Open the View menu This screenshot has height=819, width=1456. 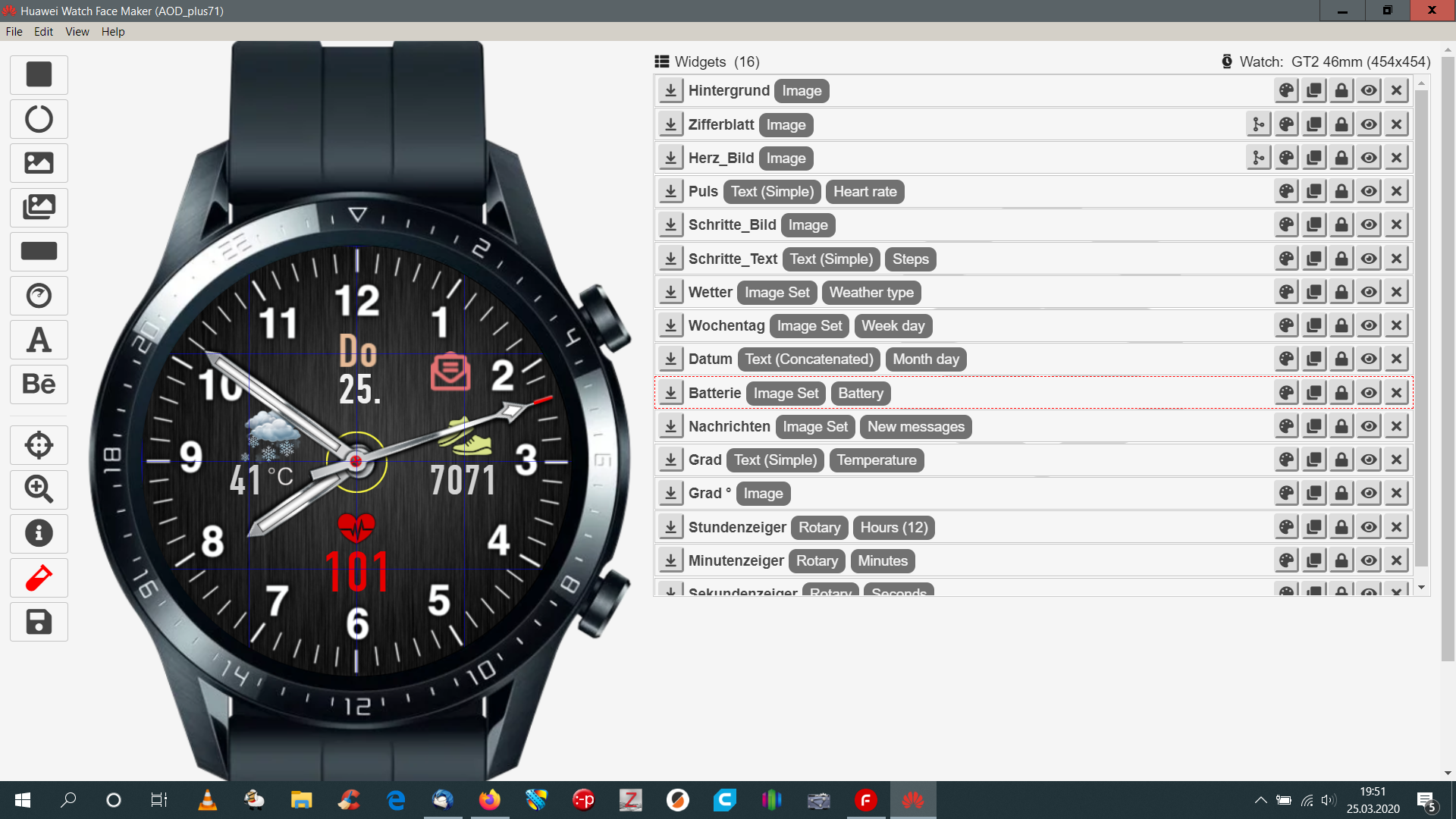point(77,32)
